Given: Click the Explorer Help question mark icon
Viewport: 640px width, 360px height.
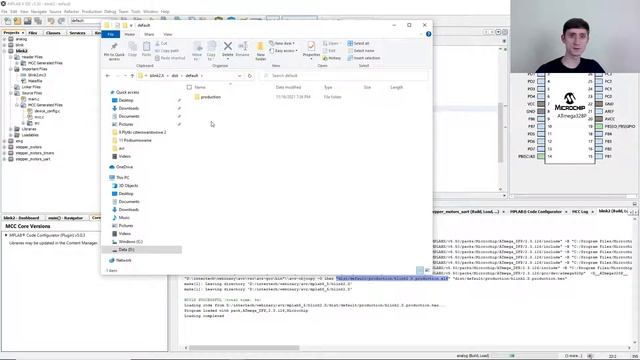Looking at the screenshot, I should [429, 34].
